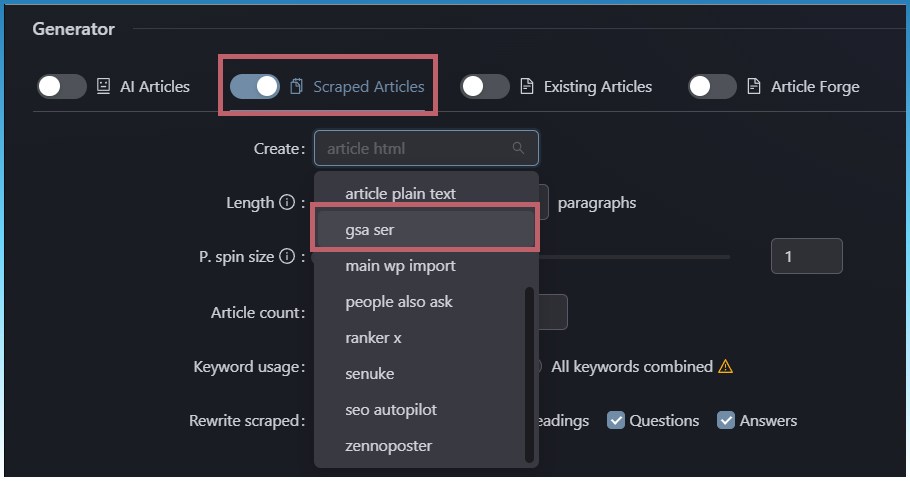
Task: Click the AI Articles robot icon
Action: pos(103,86)
